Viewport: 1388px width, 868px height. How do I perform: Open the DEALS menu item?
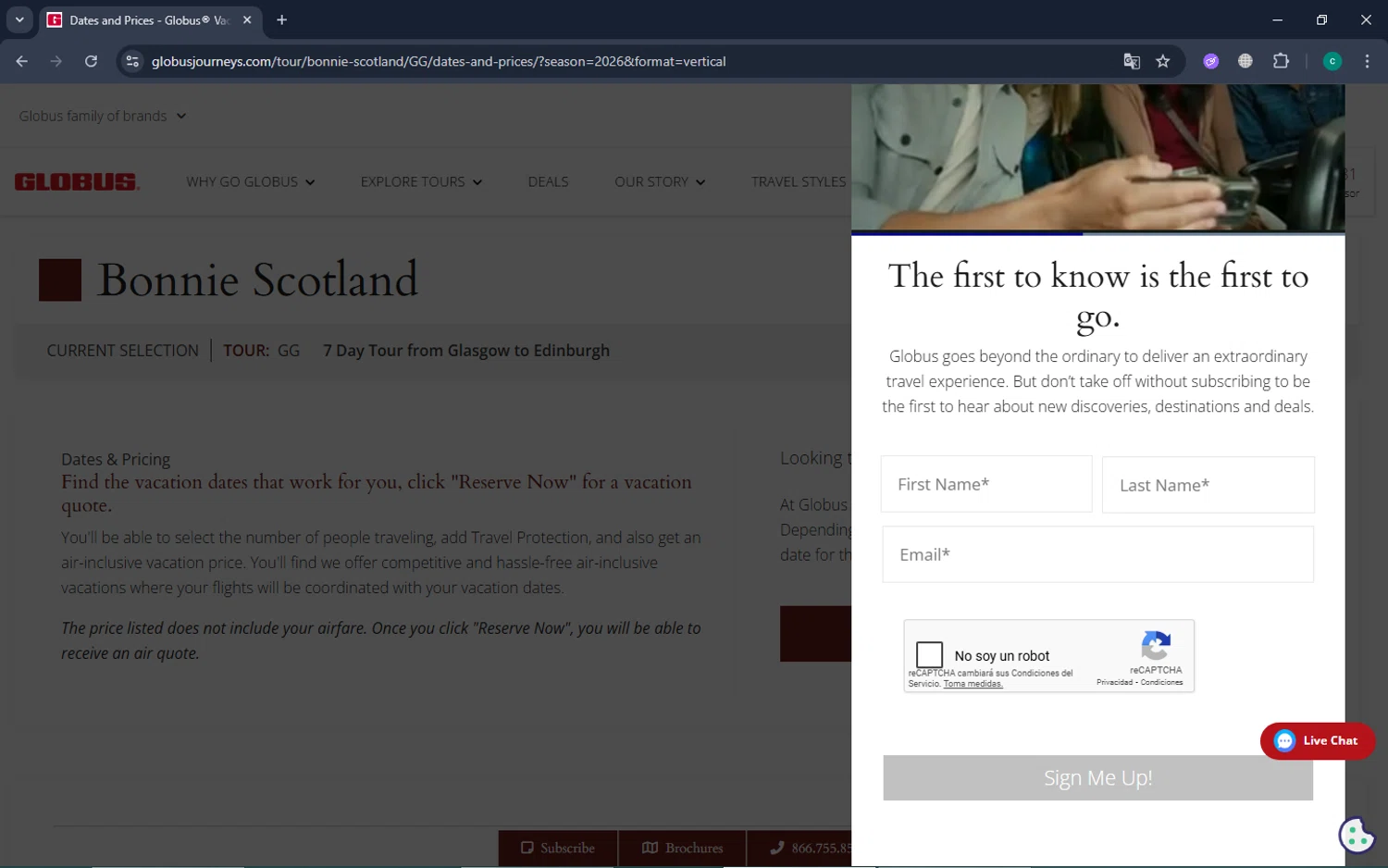(548, 181)
